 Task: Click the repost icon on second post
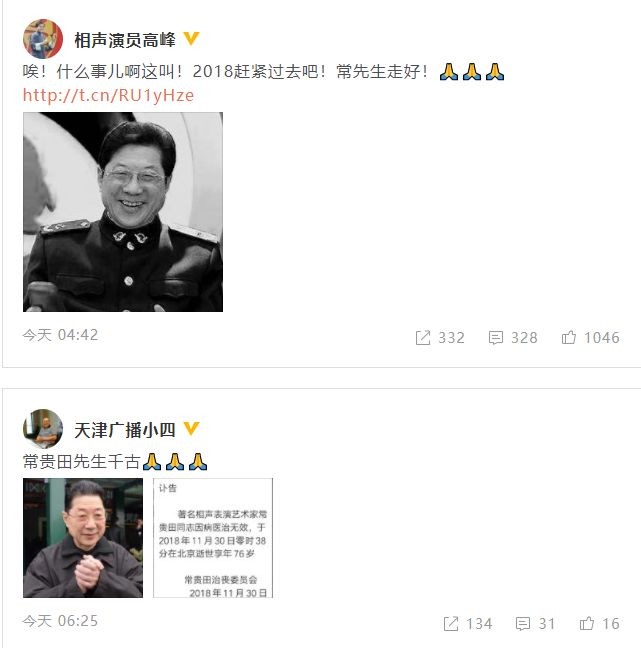coord(451,623)
